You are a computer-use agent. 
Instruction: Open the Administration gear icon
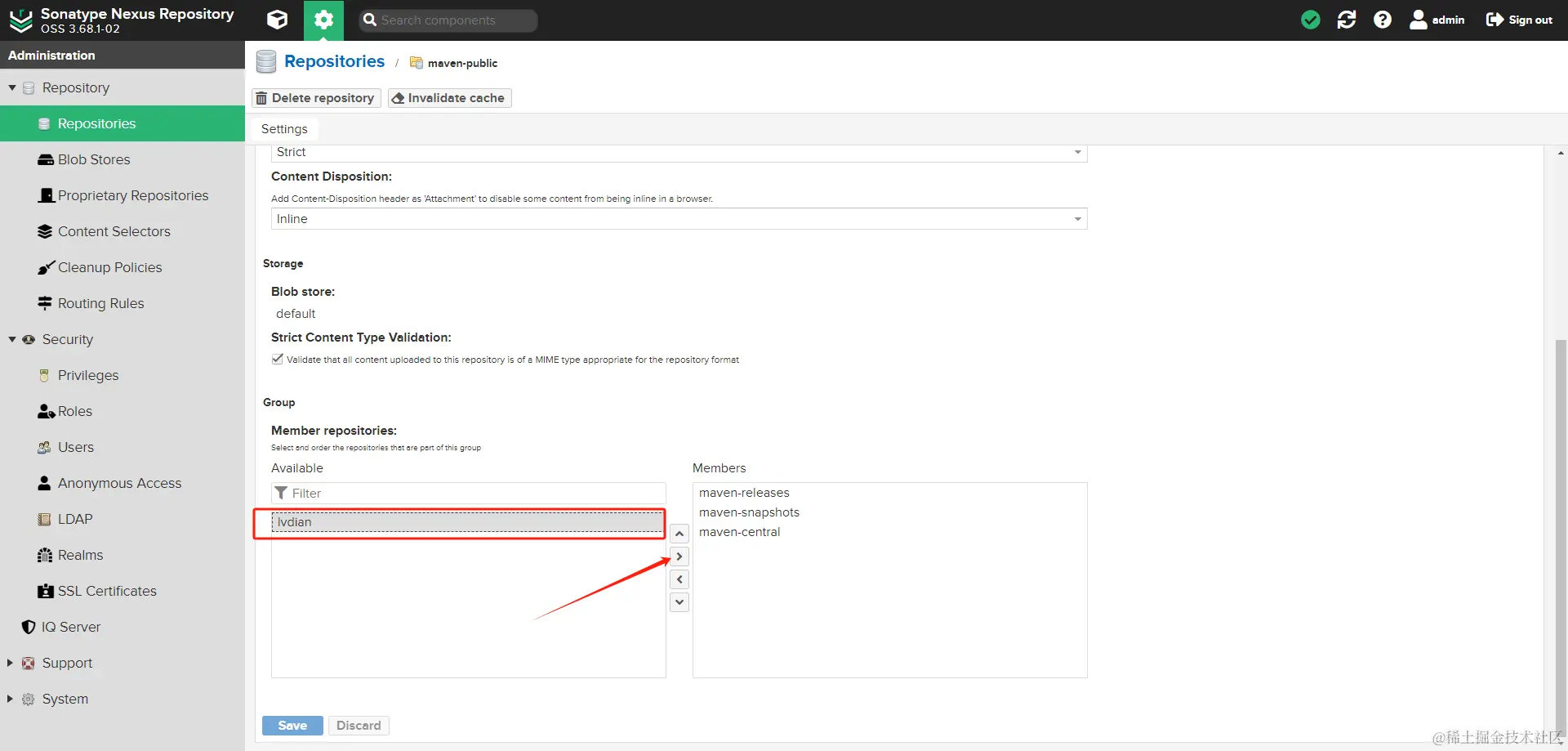323,20
